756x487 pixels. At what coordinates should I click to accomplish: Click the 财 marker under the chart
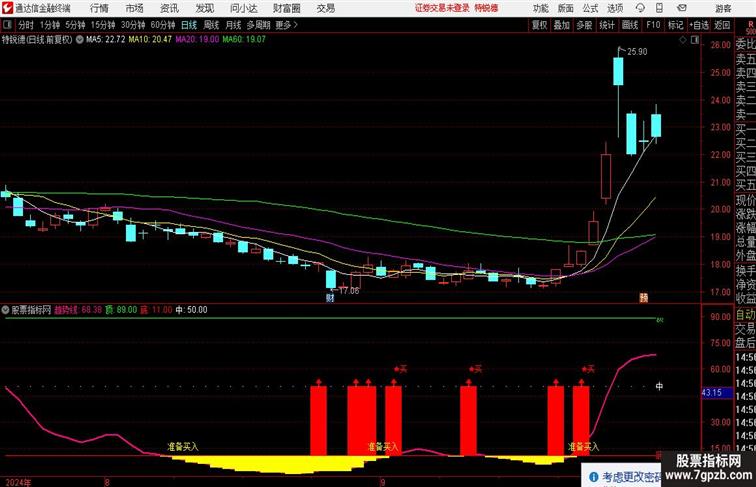[x=330, y=298]
